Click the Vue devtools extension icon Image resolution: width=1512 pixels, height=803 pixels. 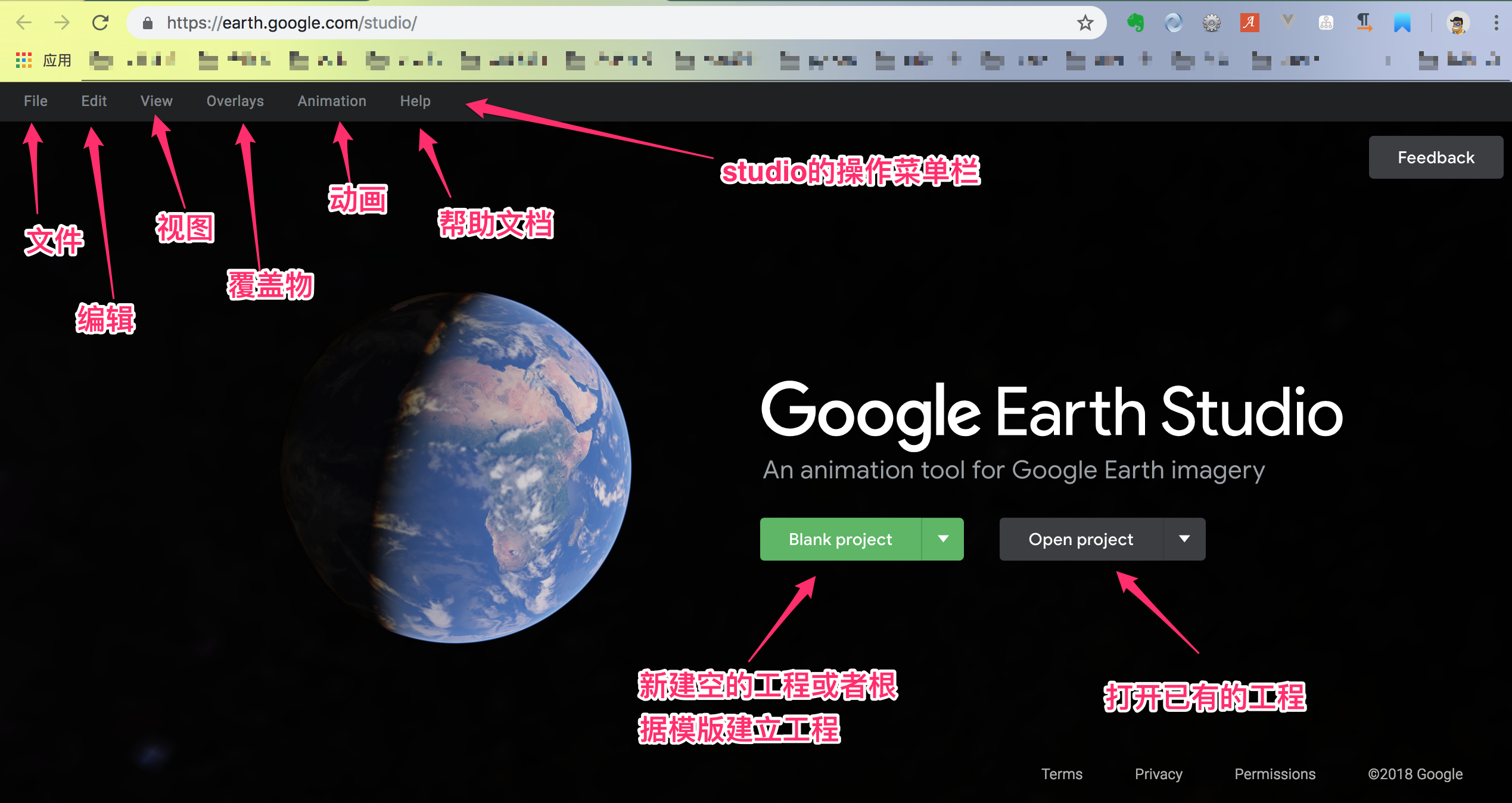coord(1287,23)
